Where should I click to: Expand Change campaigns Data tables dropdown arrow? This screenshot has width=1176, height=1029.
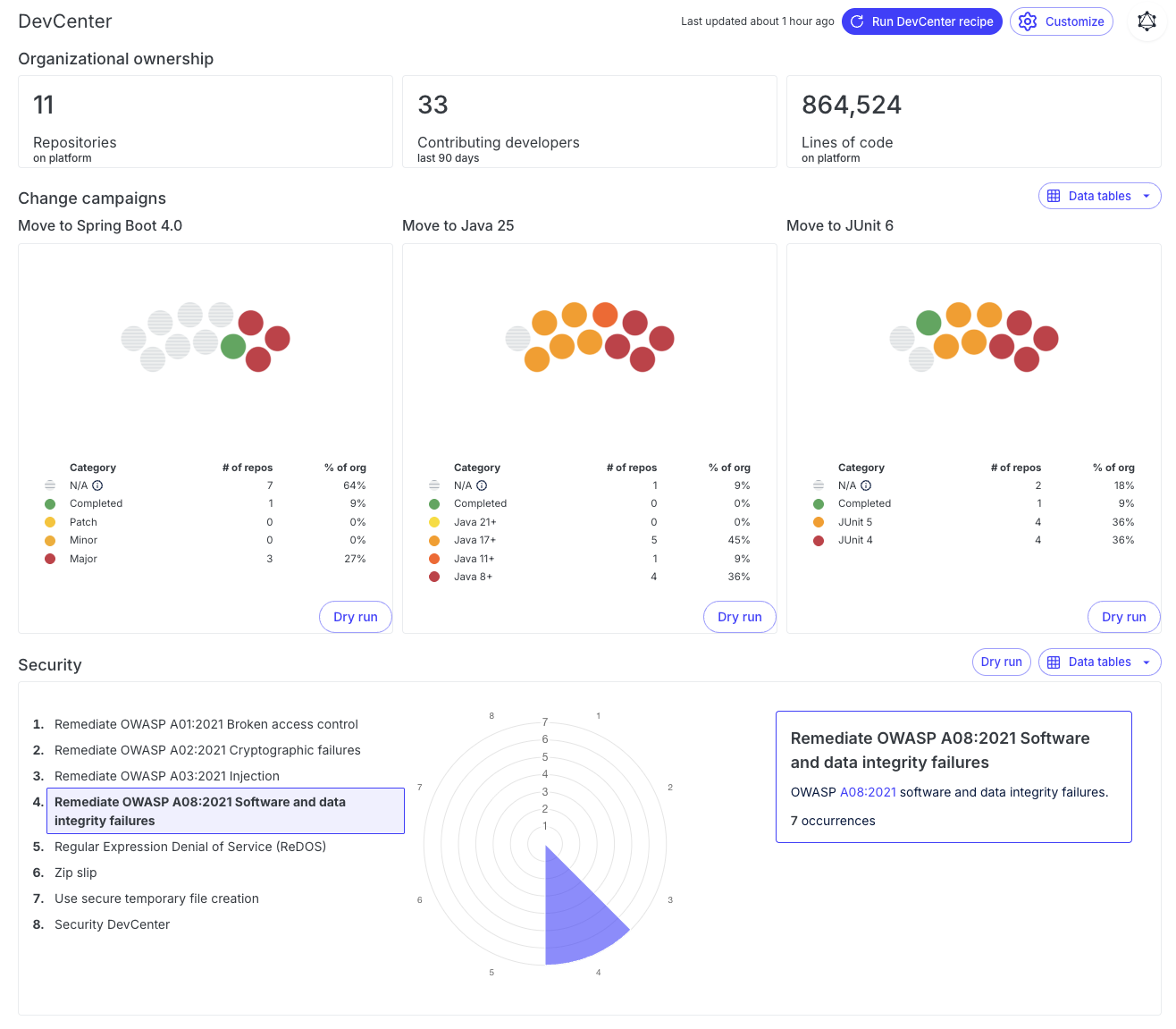click(1147, 196)
